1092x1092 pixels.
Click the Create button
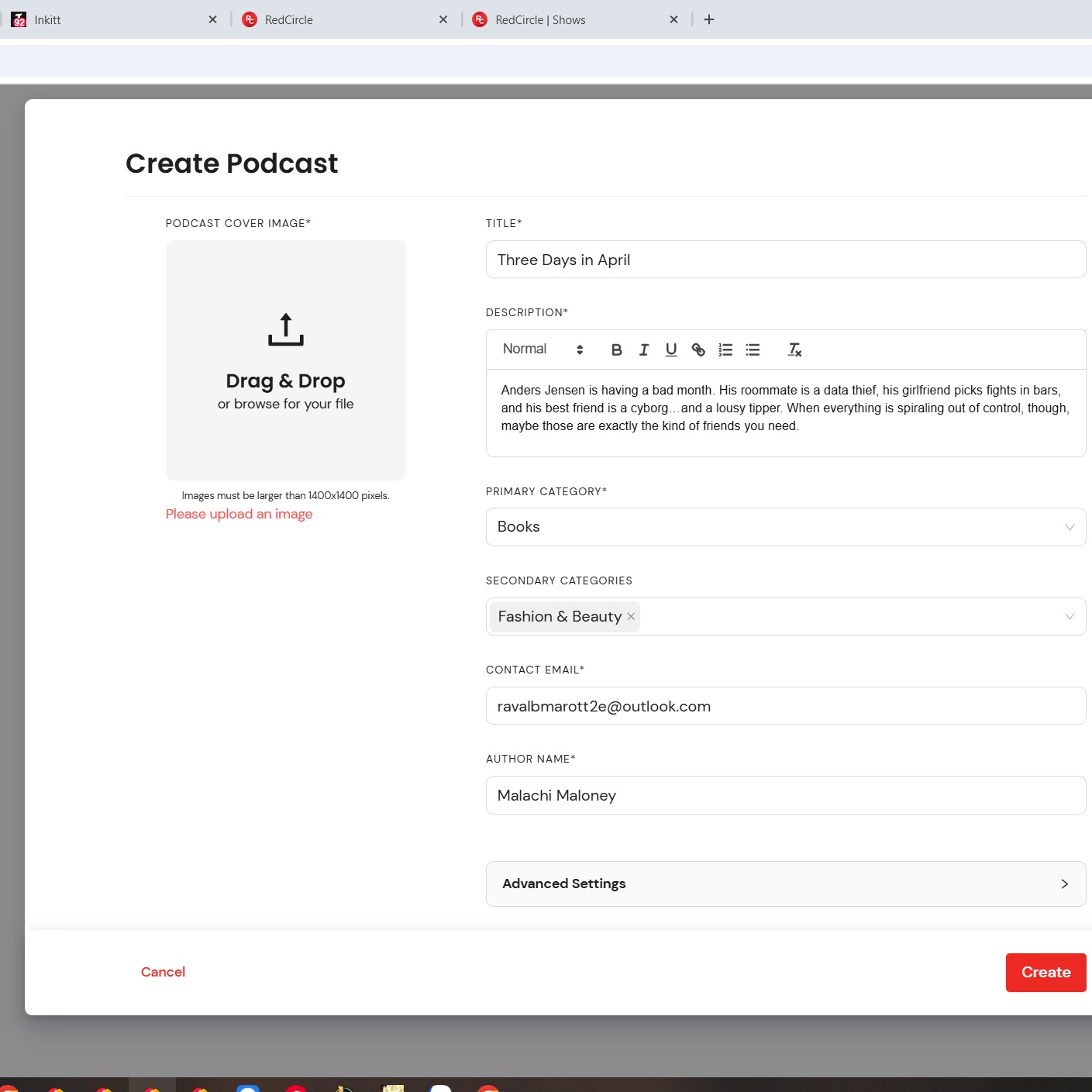pyautogui.click(x=1045, y=972)
